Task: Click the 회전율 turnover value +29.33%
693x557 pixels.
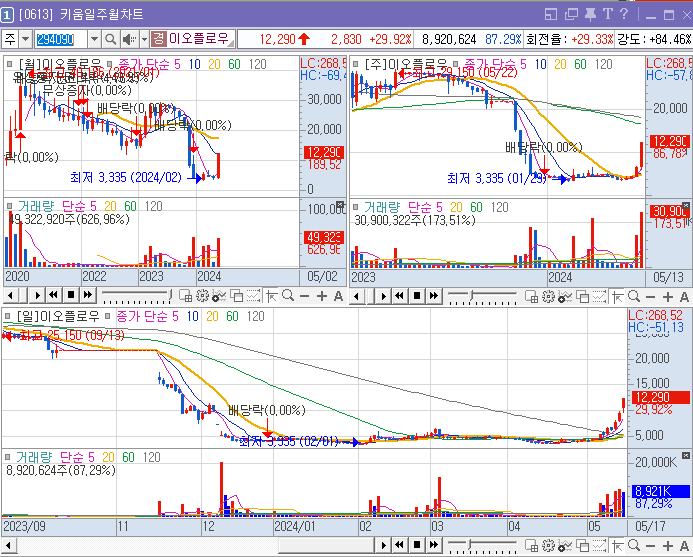Action: 592,39
